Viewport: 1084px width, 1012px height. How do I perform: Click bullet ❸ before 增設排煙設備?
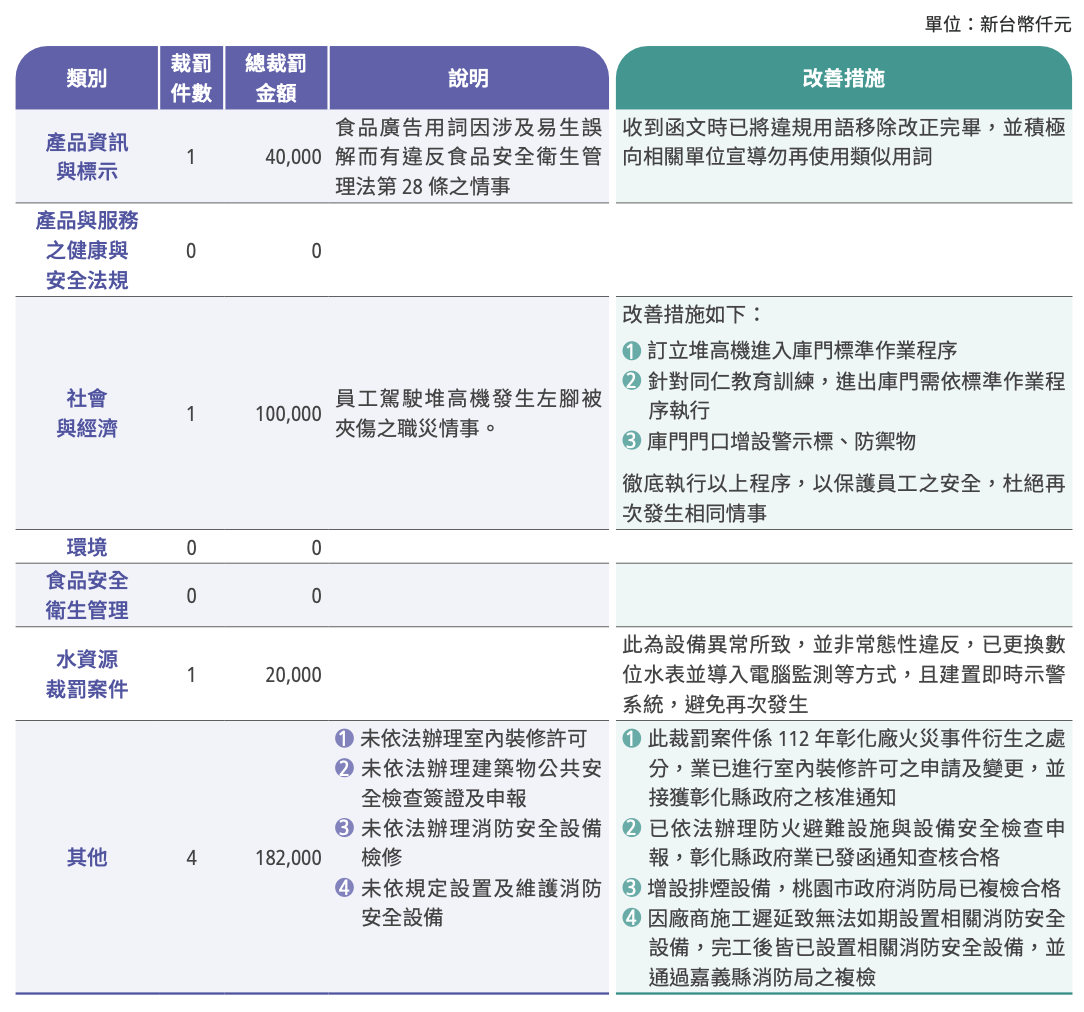pos(631,888)
